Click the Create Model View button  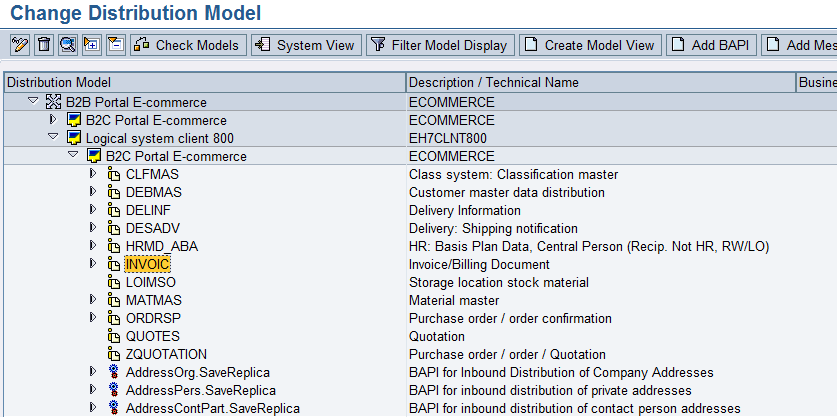coord(589,45)
